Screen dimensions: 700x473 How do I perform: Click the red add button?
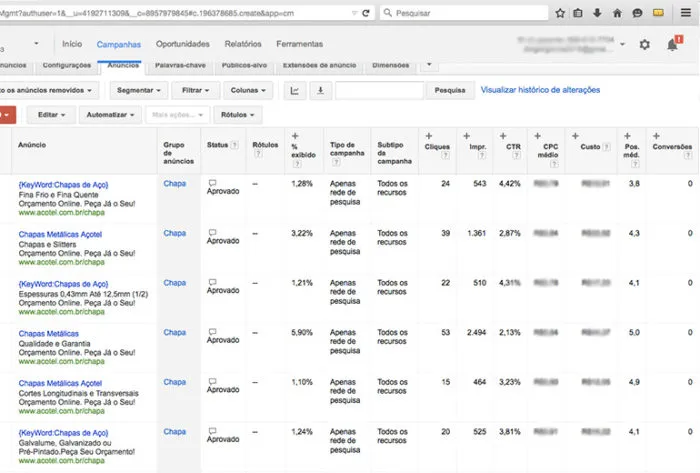point(8,115)
